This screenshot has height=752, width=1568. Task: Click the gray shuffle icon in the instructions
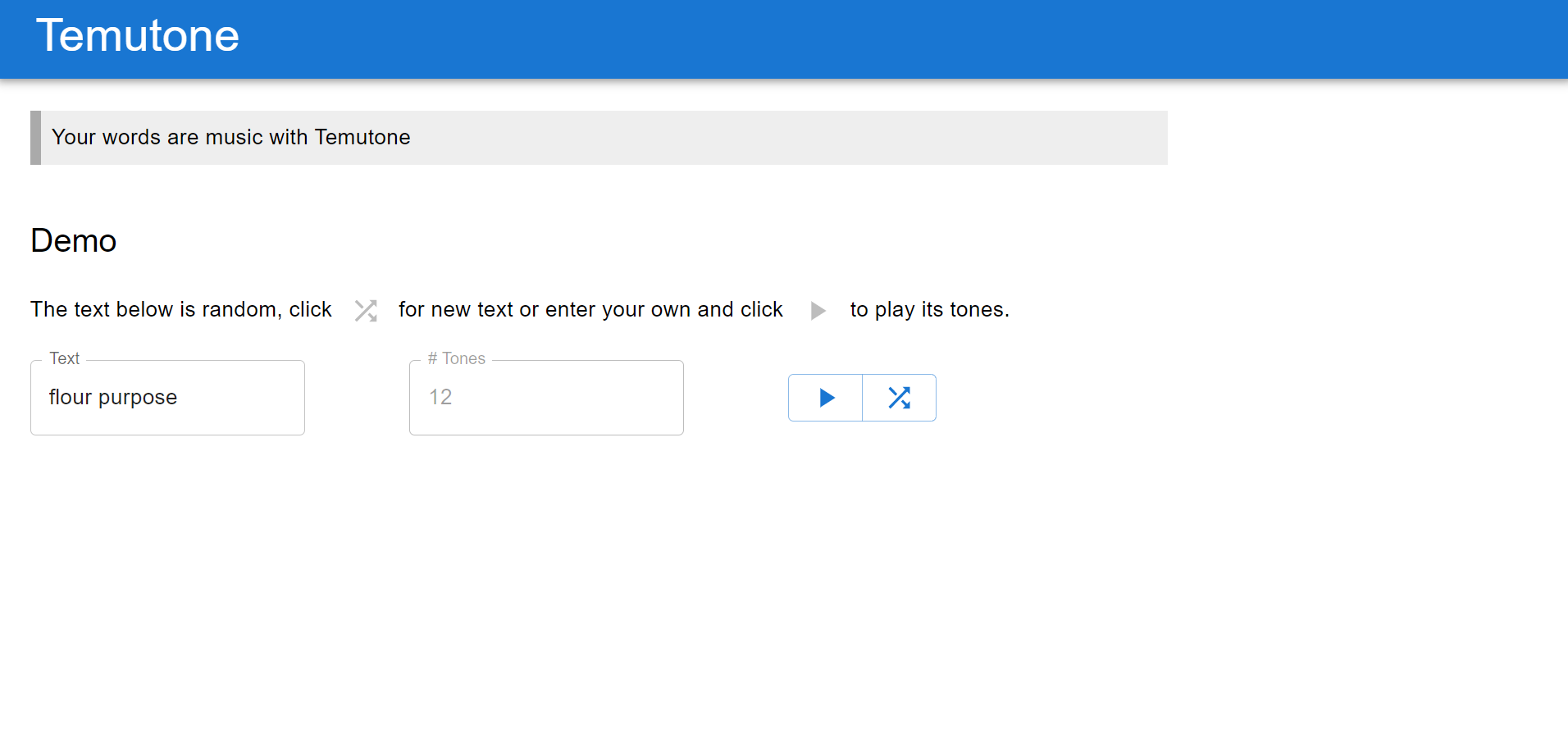(x=366, y=311)
